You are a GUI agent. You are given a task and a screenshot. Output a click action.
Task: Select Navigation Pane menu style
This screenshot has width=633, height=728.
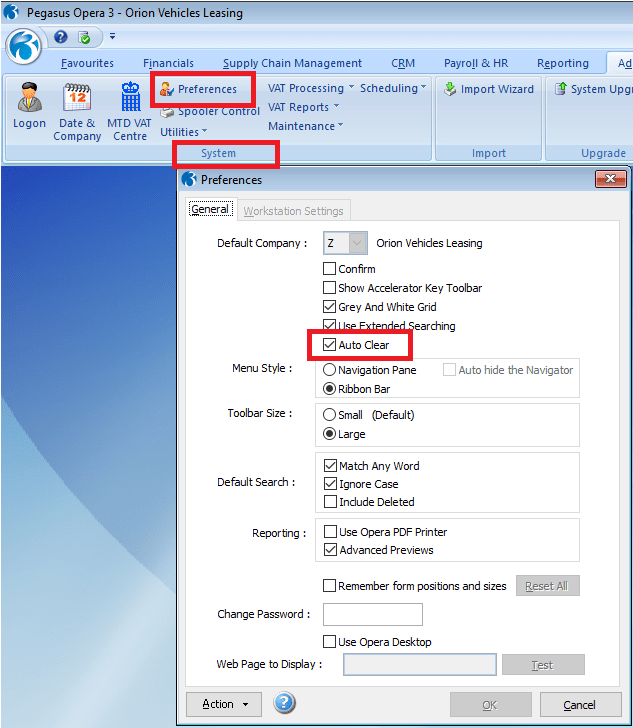coord(329,370)
